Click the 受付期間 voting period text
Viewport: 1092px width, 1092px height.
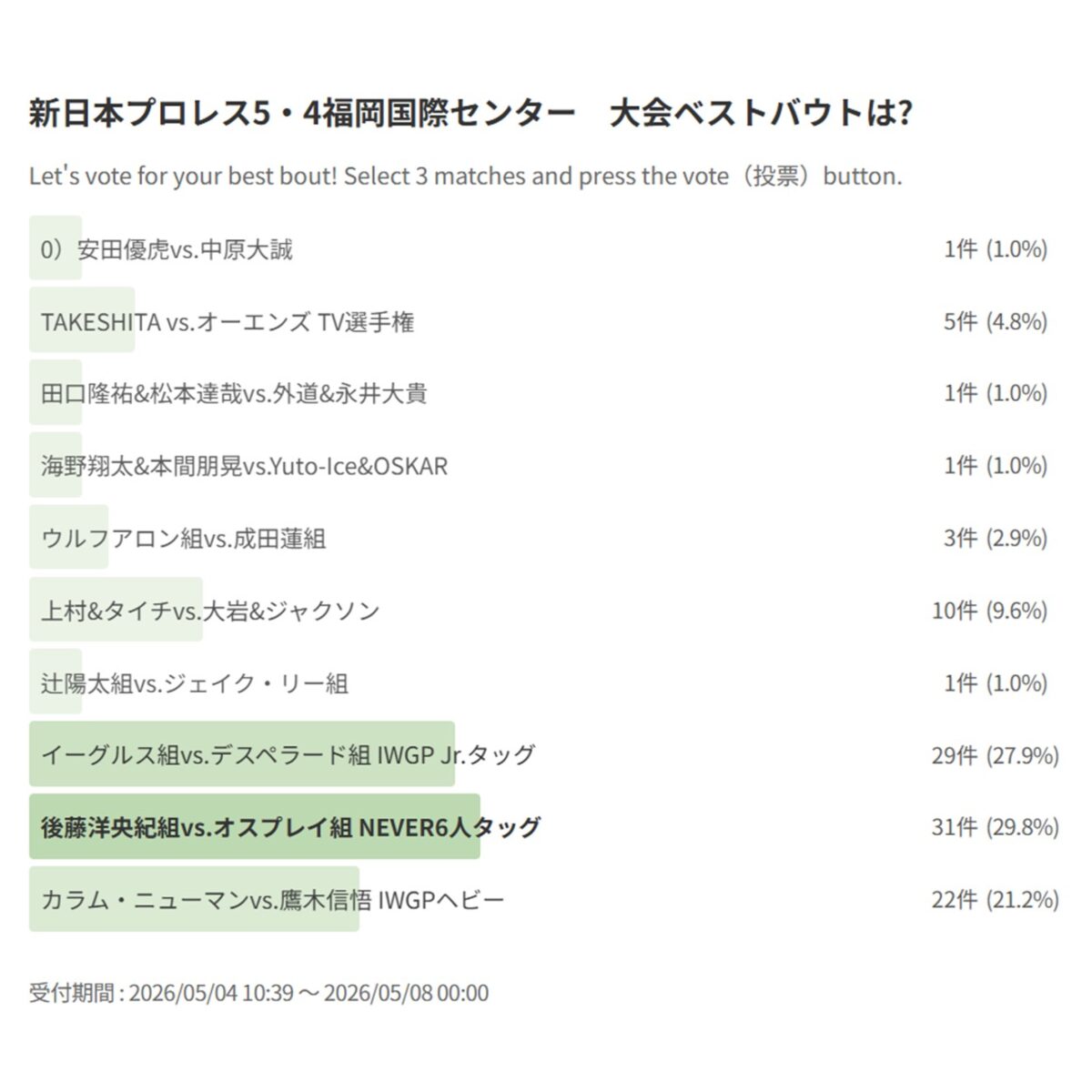click(x=258, y=992)
